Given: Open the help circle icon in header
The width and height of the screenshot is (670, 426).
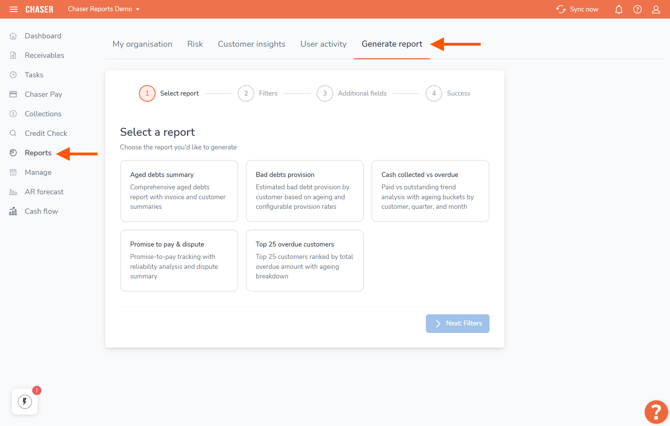Looking at the screenshot, I should [637, 9].
